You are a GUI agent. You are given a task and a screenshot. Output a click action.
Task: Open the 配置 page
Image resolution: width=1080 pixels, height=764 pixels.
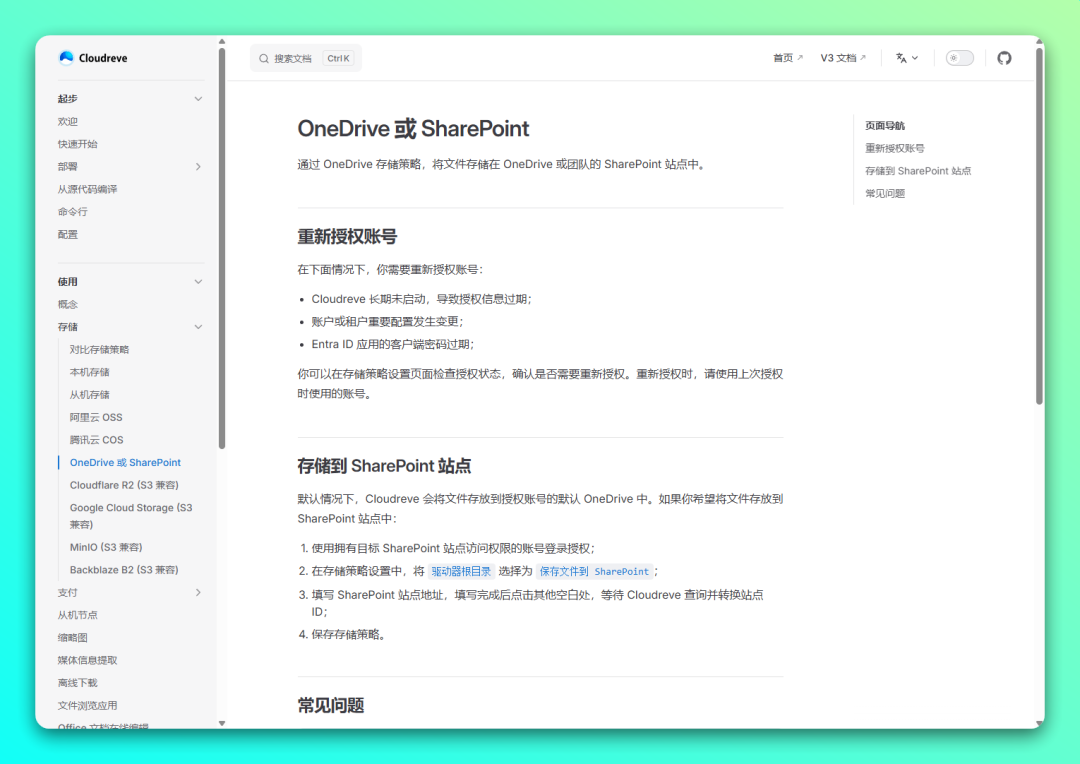(x=68, y=234)
